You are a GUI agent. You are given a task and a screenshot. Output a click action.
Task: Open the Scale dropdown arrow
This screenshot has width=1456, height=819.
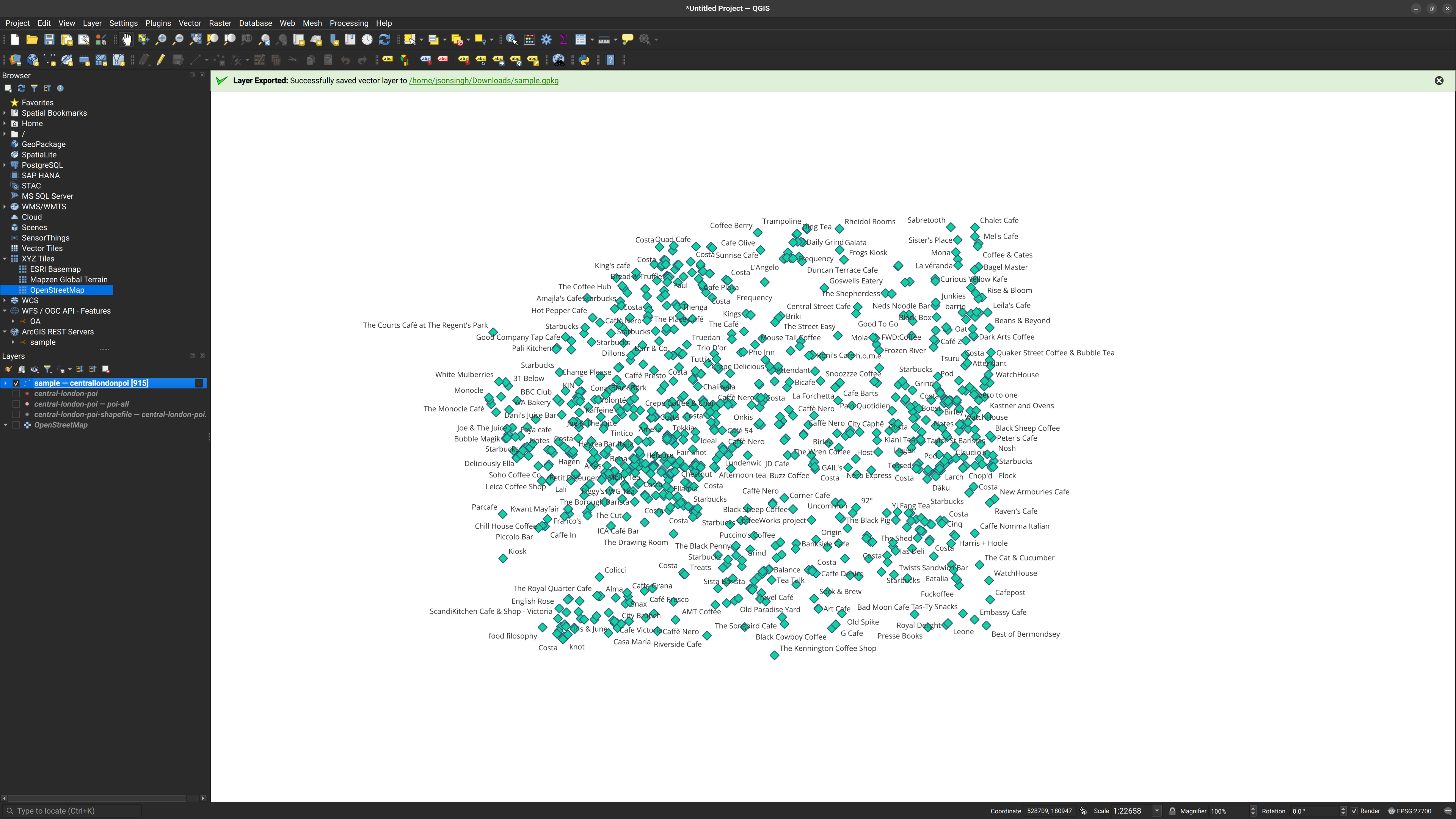click(1157, 811)
